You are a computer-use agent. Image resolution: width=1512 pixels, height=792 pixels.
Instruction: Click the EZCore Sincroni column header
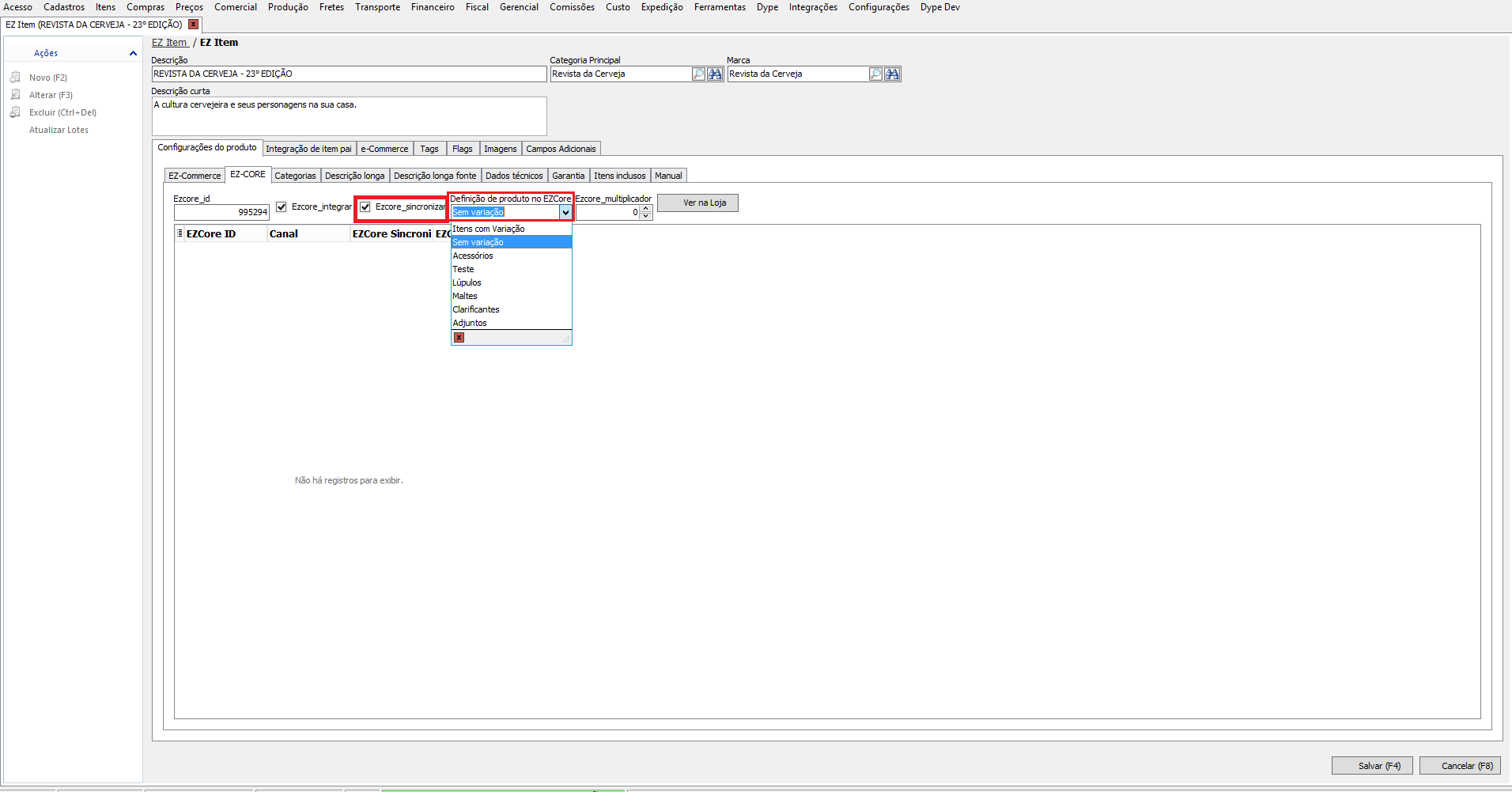391,233
